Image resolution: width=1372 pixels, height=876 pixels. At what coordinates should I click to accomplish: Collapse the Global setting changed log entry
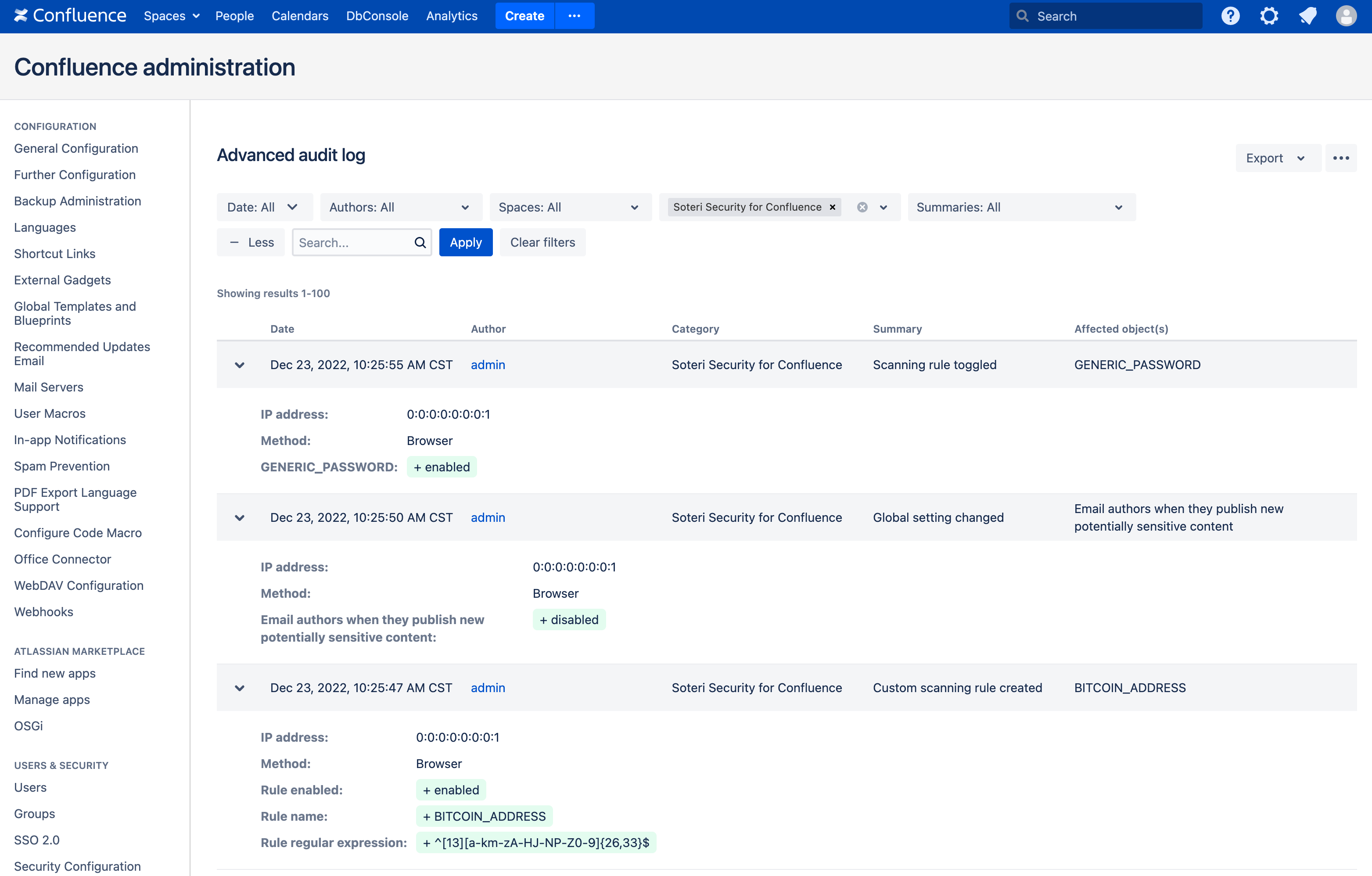pyautogui.click(x=239, y=518)
